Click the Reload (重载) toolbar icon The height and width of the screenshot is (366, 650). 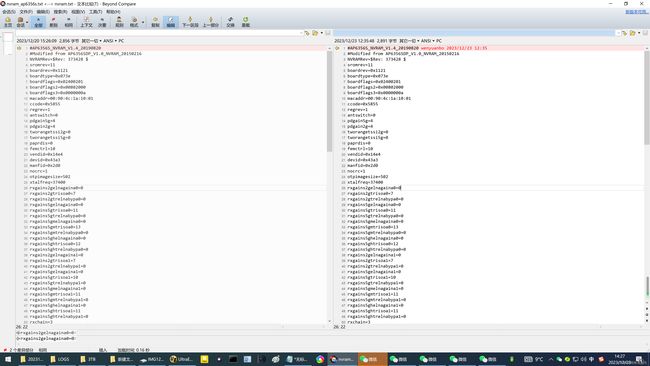[x=246, y=22]
